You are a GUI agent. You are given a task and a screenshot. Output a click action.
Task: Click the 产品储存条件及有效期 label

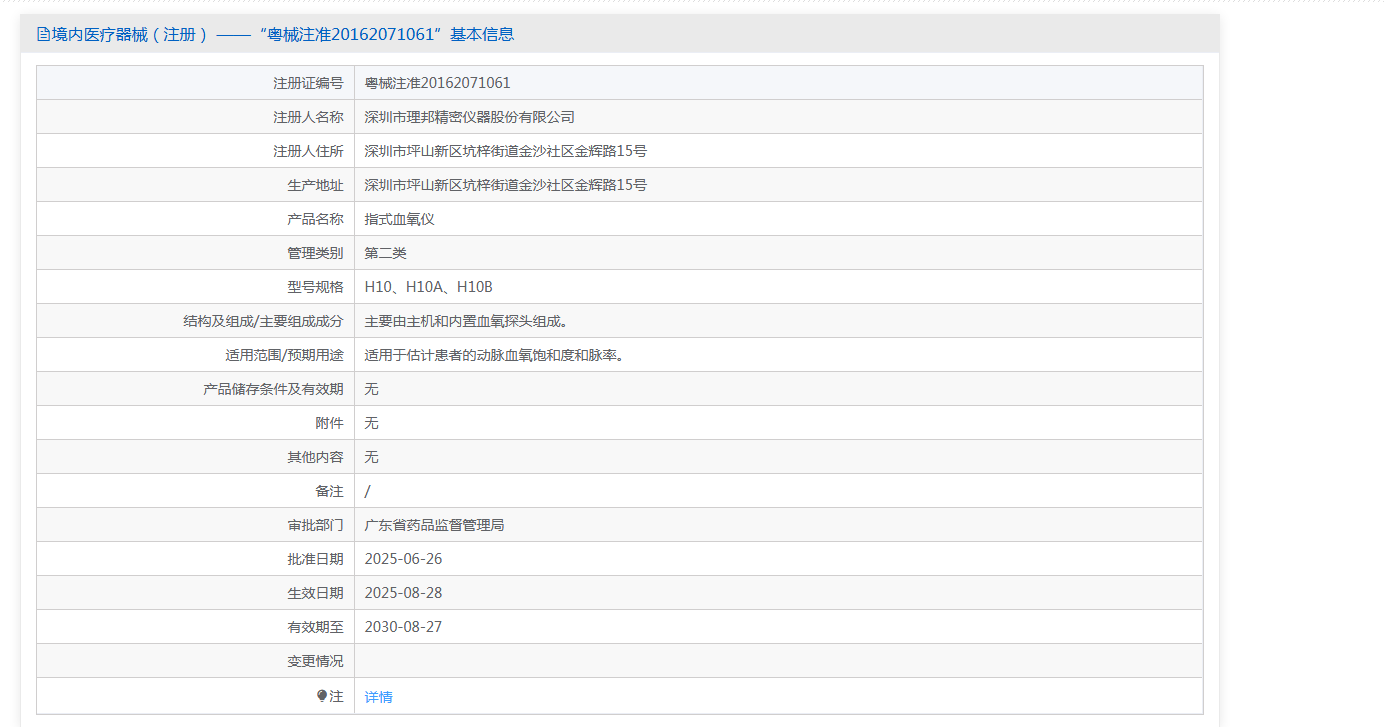click(x=274, y=389)
